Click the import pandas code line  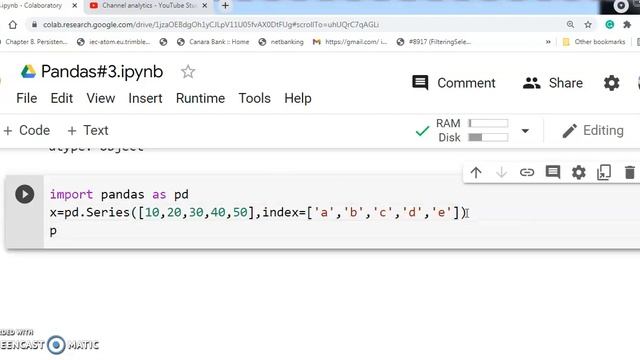pos(119,195)
